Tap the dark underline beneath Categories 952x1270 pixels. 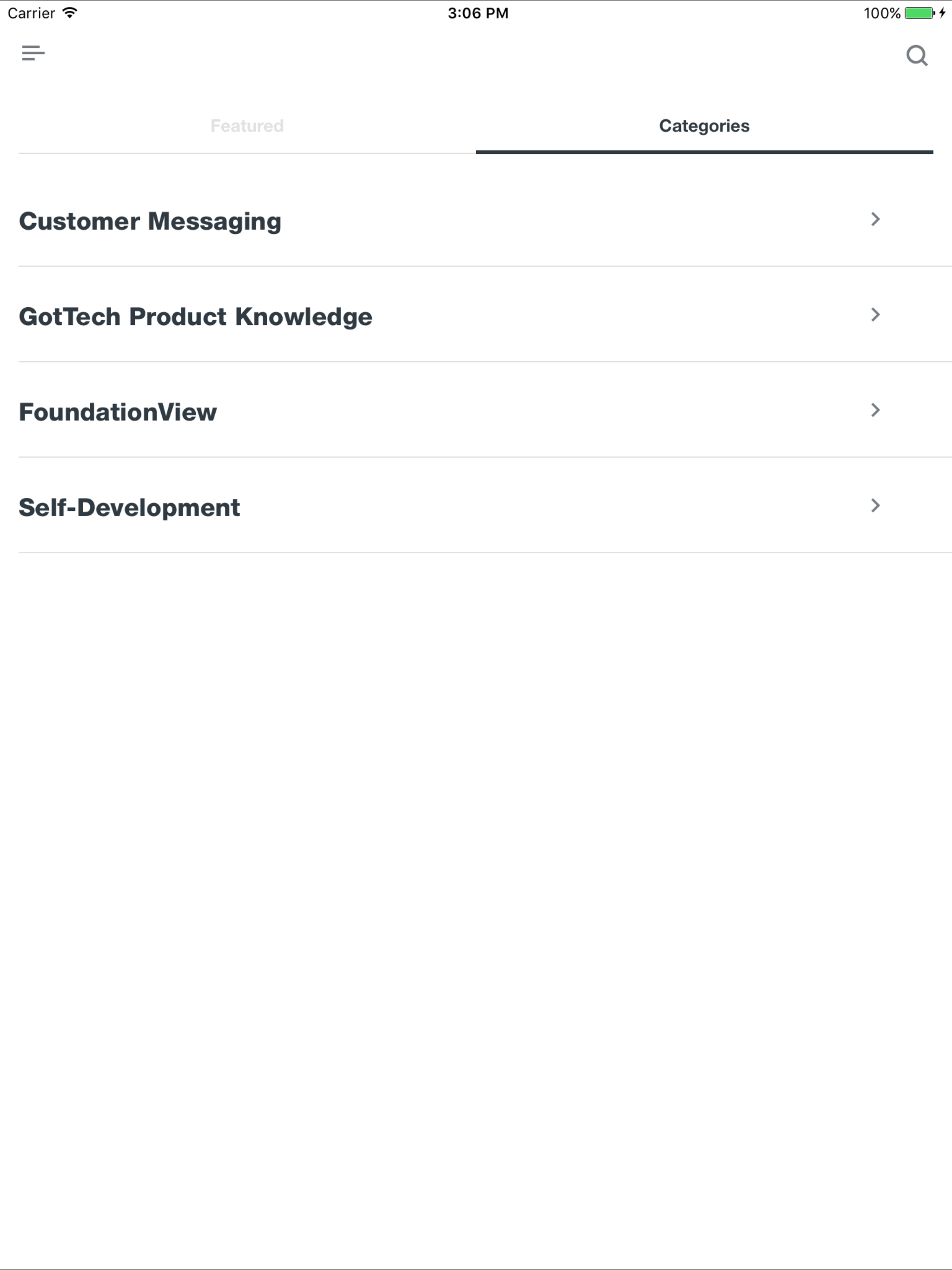coord(705,152)
